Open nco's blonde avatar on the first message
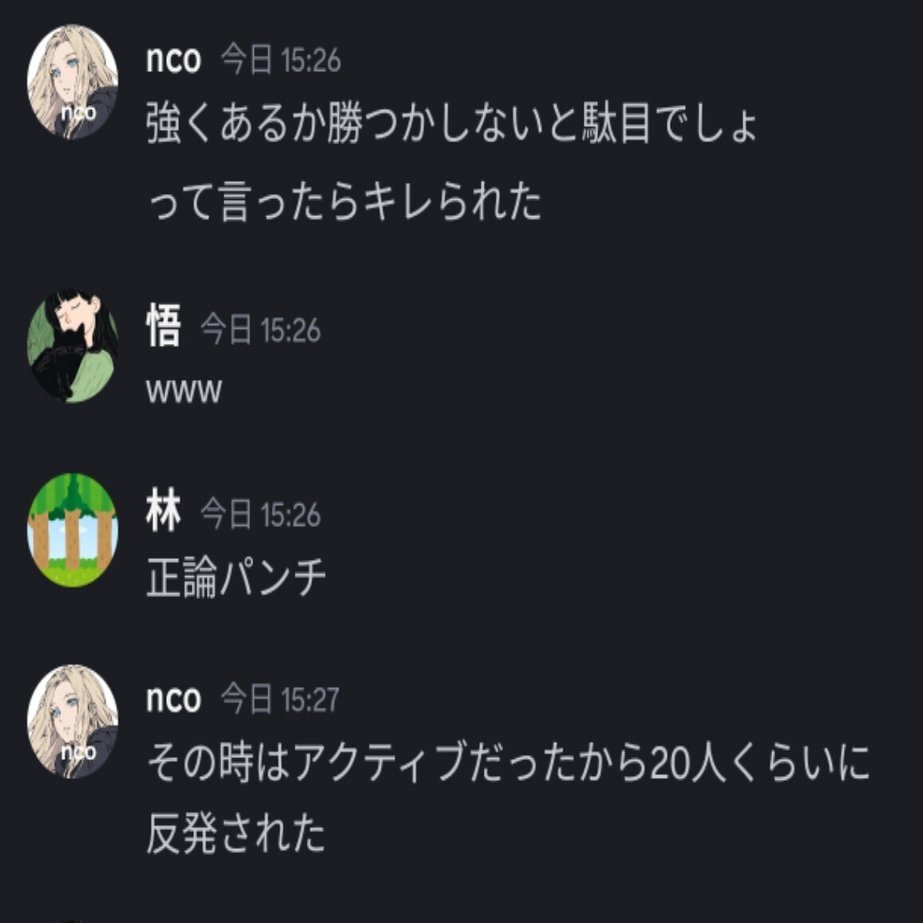The height and width of the screenshot is (923, 923). [72, 81]
